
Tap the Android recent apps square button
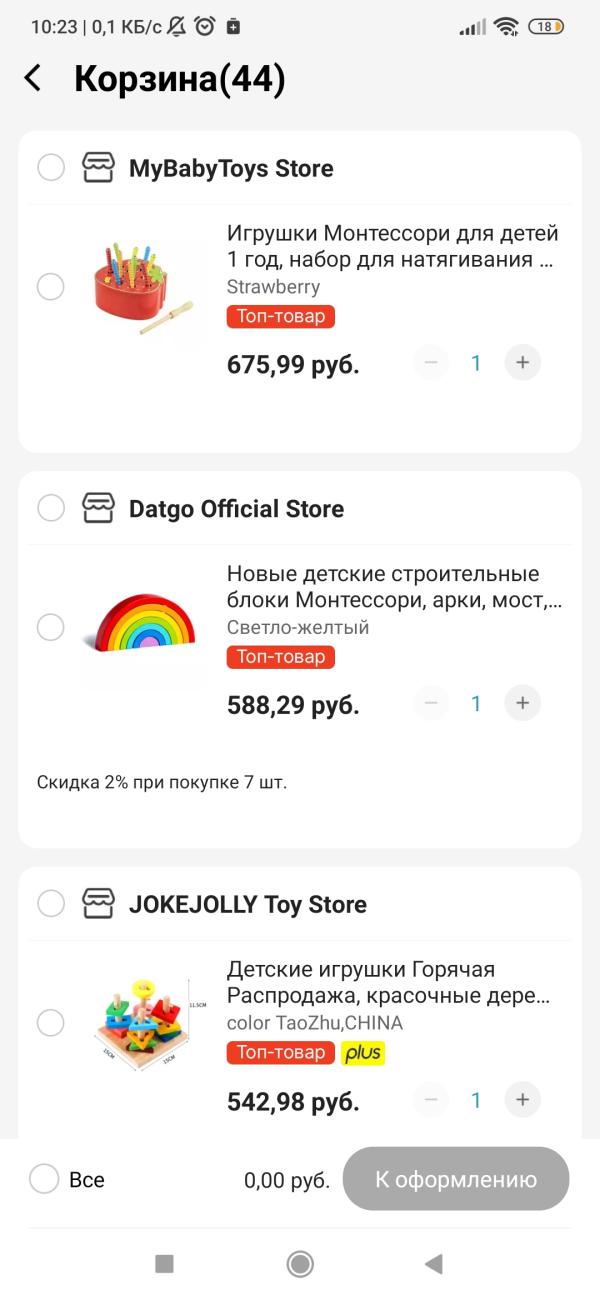[165, 1264]
